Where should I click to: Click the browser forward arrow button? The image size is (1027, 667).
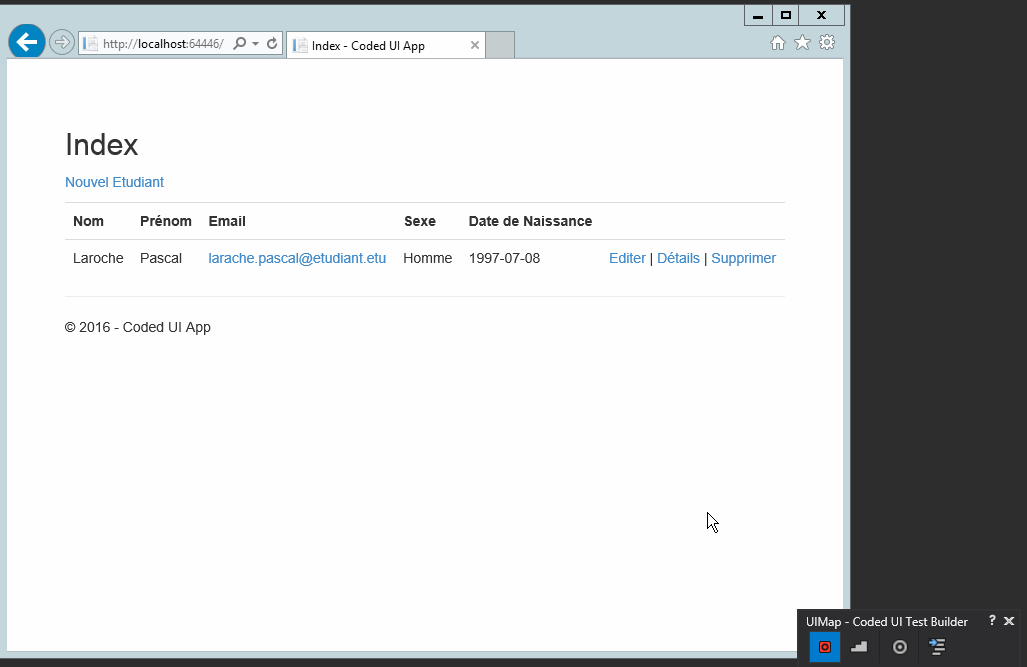pos(62,42)
